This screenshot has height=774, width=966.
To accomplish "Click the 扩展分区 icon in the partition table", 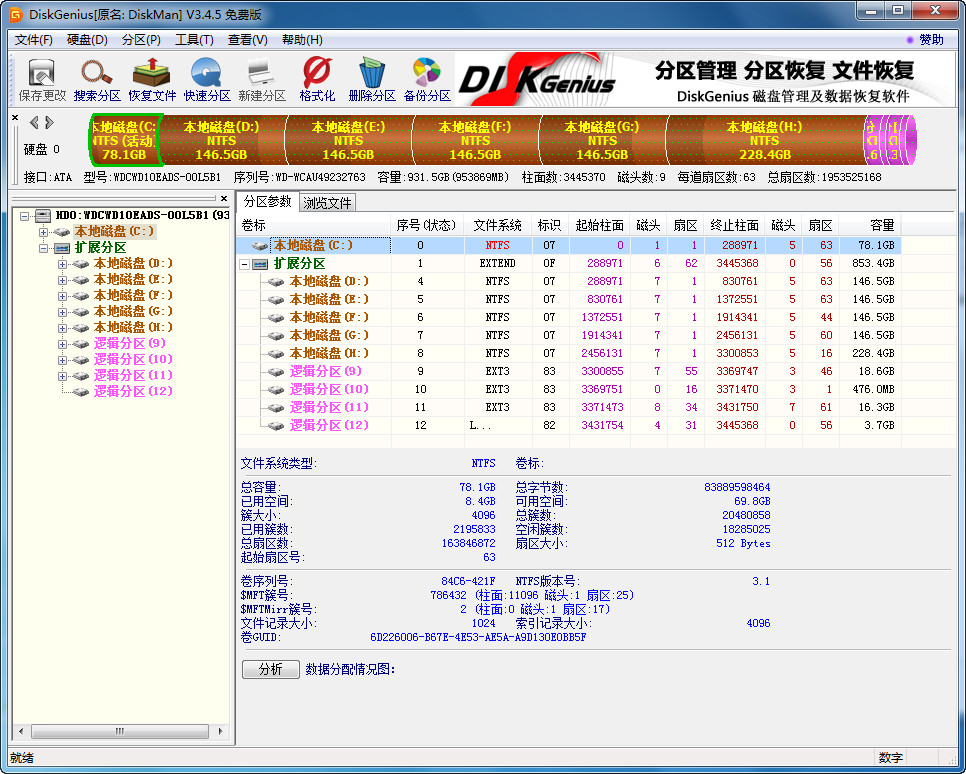I will coord(261,264).
